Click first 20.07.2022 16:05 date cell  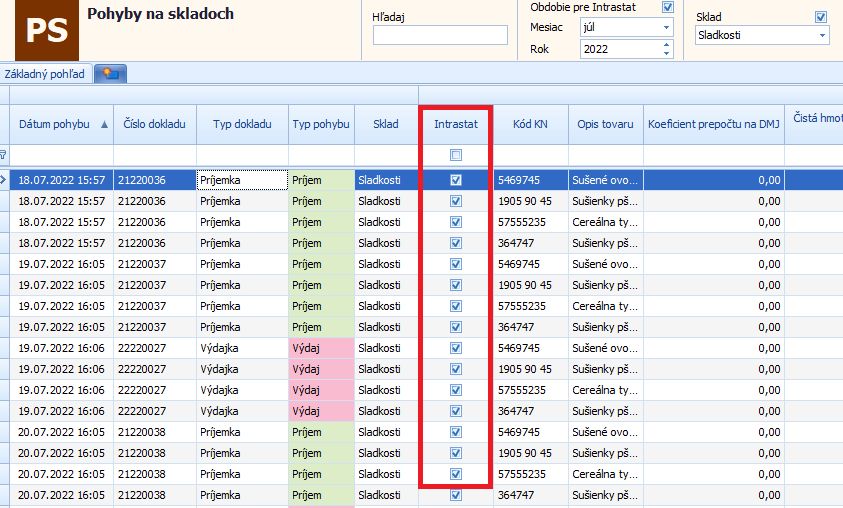pos(61,432)
